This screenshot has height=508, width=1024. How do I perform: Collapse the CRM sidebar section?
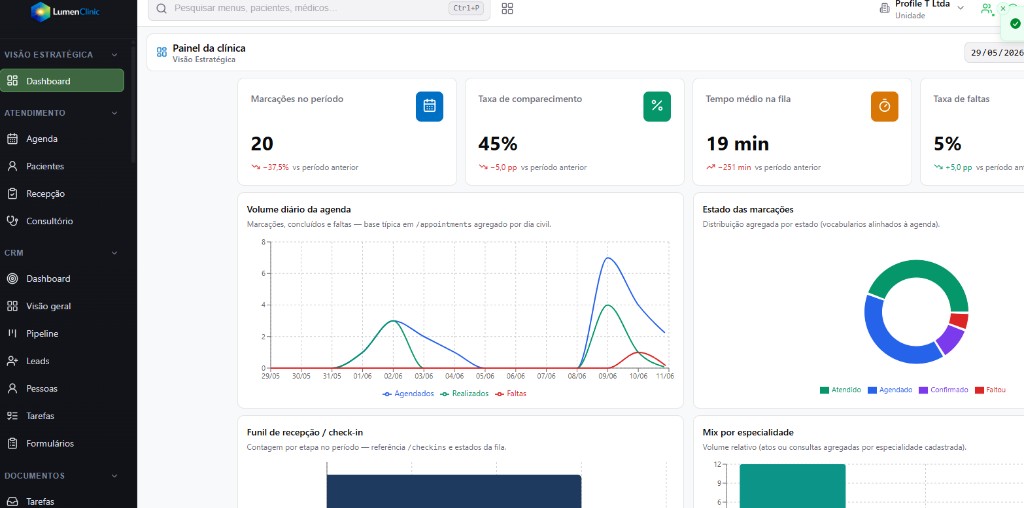115,253
